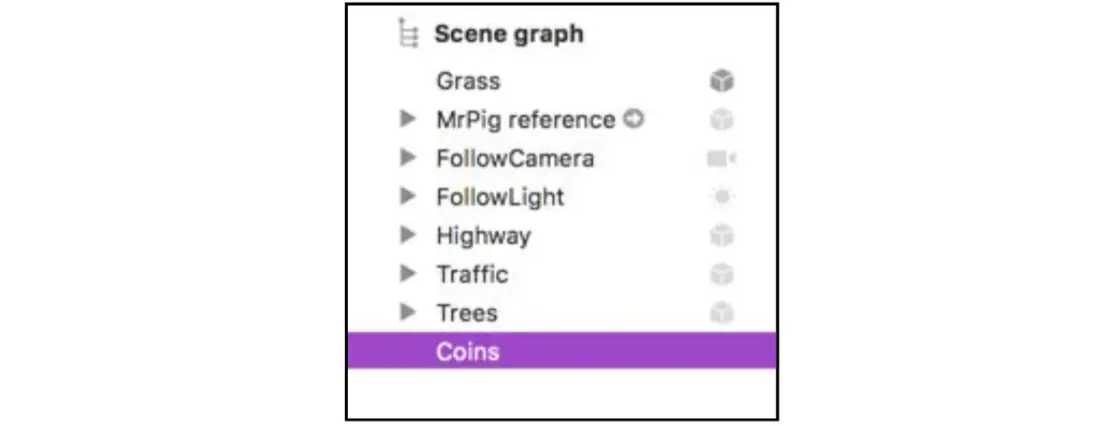Expand the MrPig reference node
1098x426 pixels.
pyautogui.click(x=407, y=120)
